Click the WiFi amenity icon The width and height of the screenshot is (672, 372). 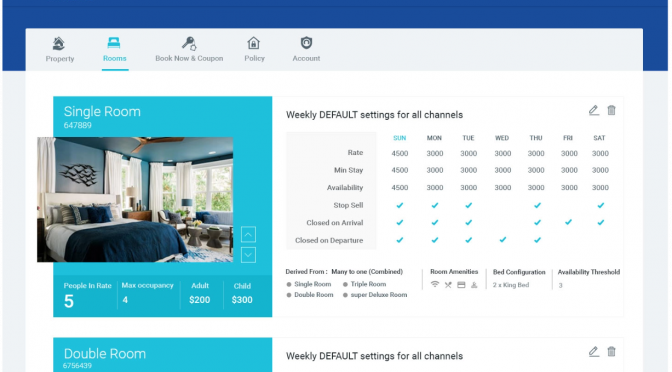[435, 285]
